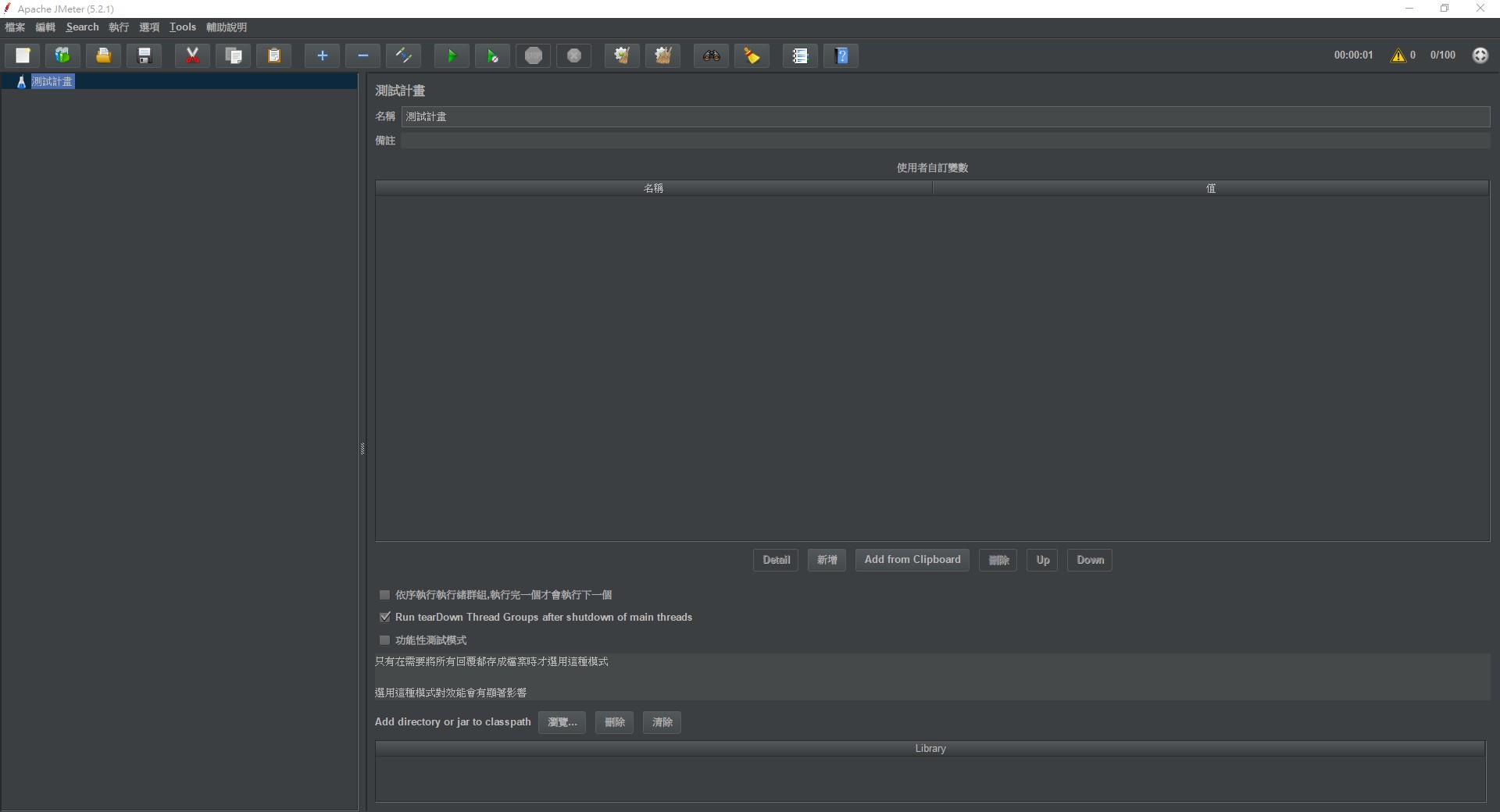Expand all nodes with plus icon
The height and width of the screenshot is (812, 1500).
pos(322,55)
